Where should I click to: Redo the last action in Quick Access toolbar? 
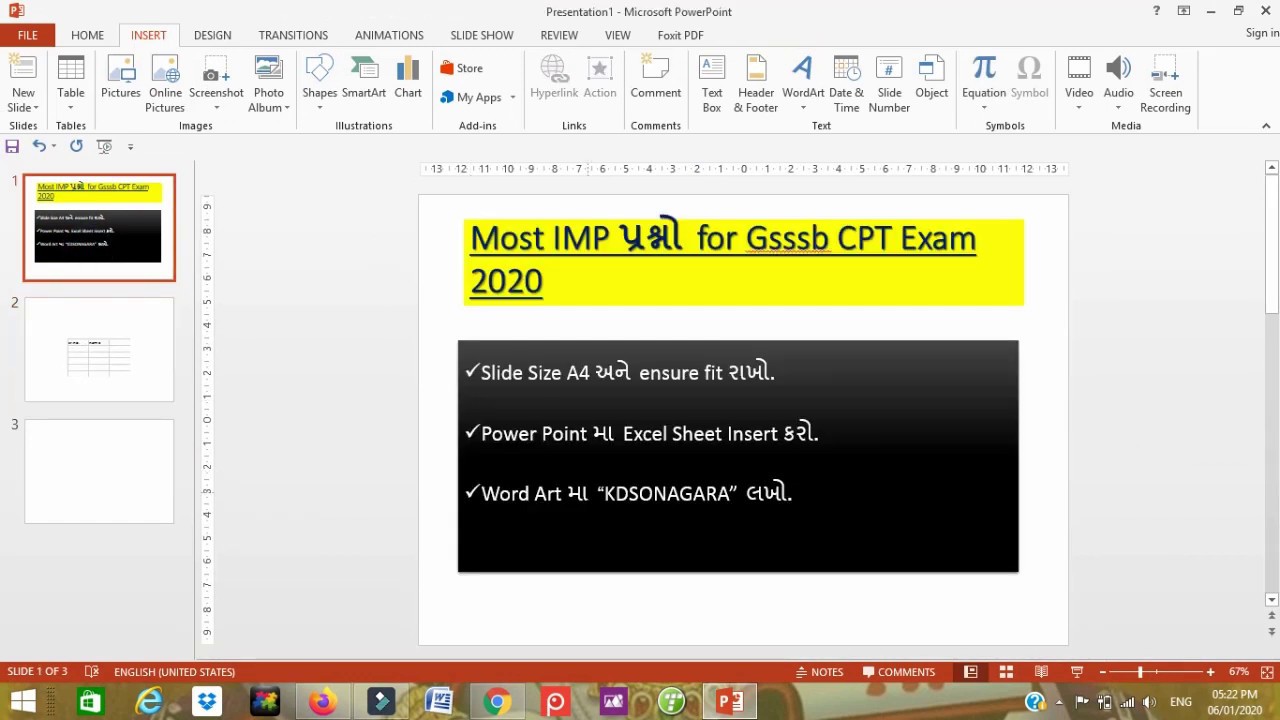[x=76, y=146]
